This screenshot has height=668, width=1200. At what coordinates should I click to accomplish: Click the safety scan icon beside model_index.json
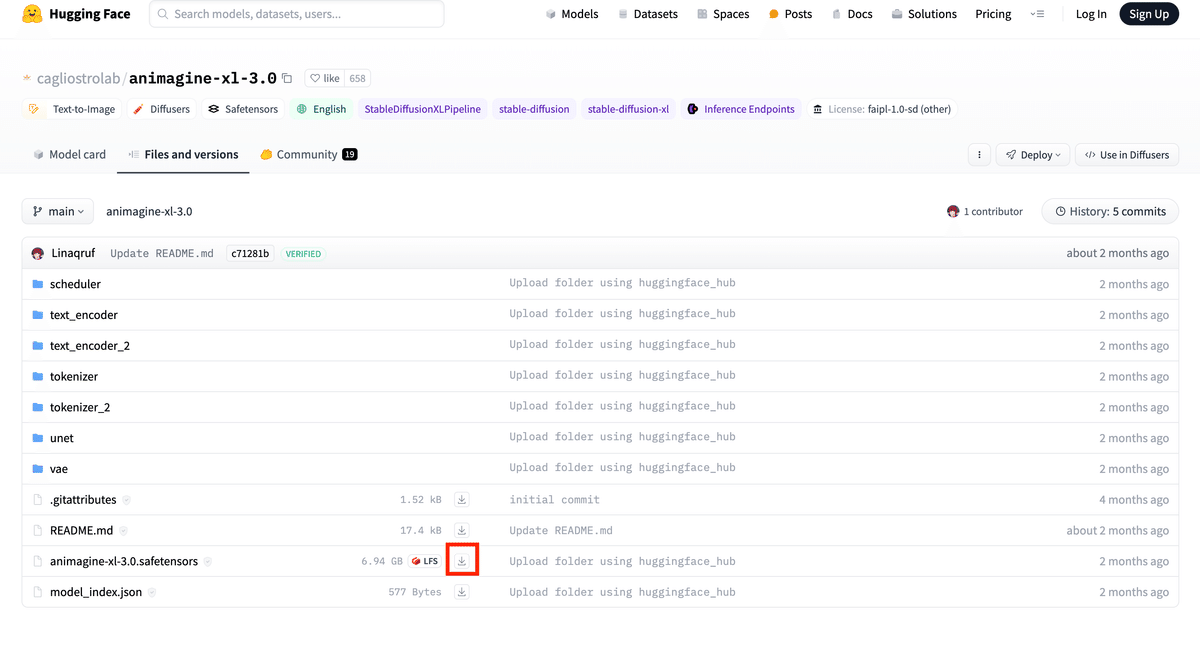point(152,593)
